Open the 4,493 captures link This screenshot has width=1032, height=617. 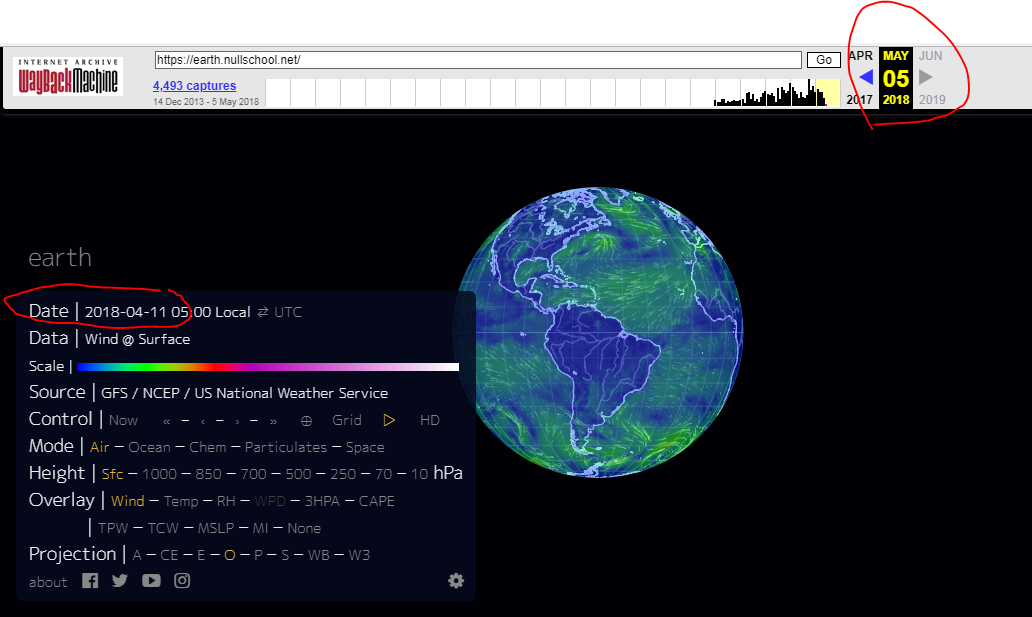point(195,86)
